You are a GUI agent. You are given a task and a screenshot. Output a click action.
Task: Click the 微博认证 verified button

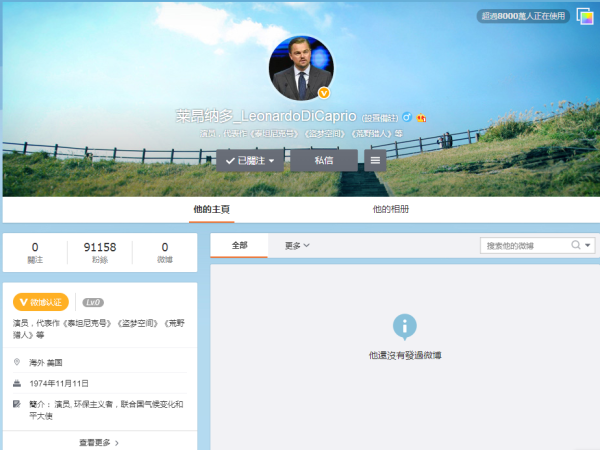[41, 302]
